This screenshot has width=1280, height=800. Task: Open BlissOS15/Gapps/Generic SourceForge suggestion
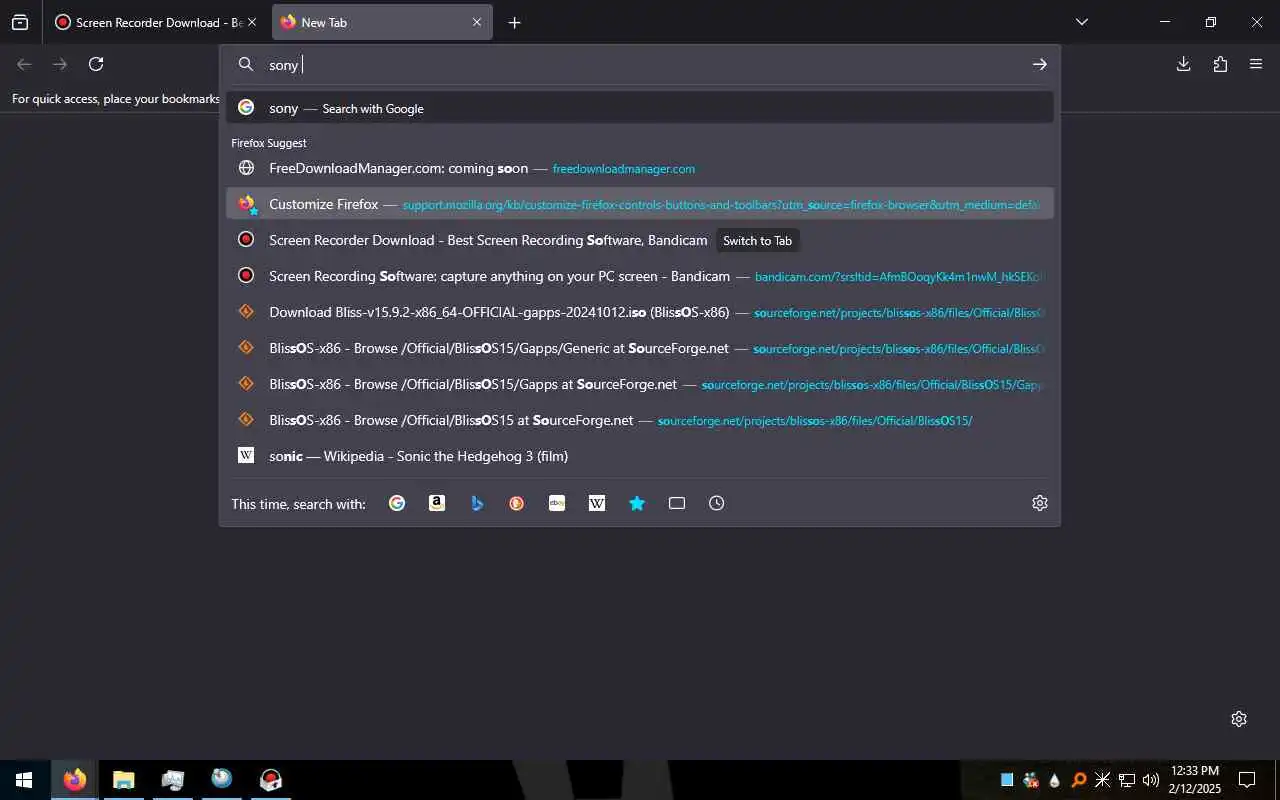(x=640, y=348)
